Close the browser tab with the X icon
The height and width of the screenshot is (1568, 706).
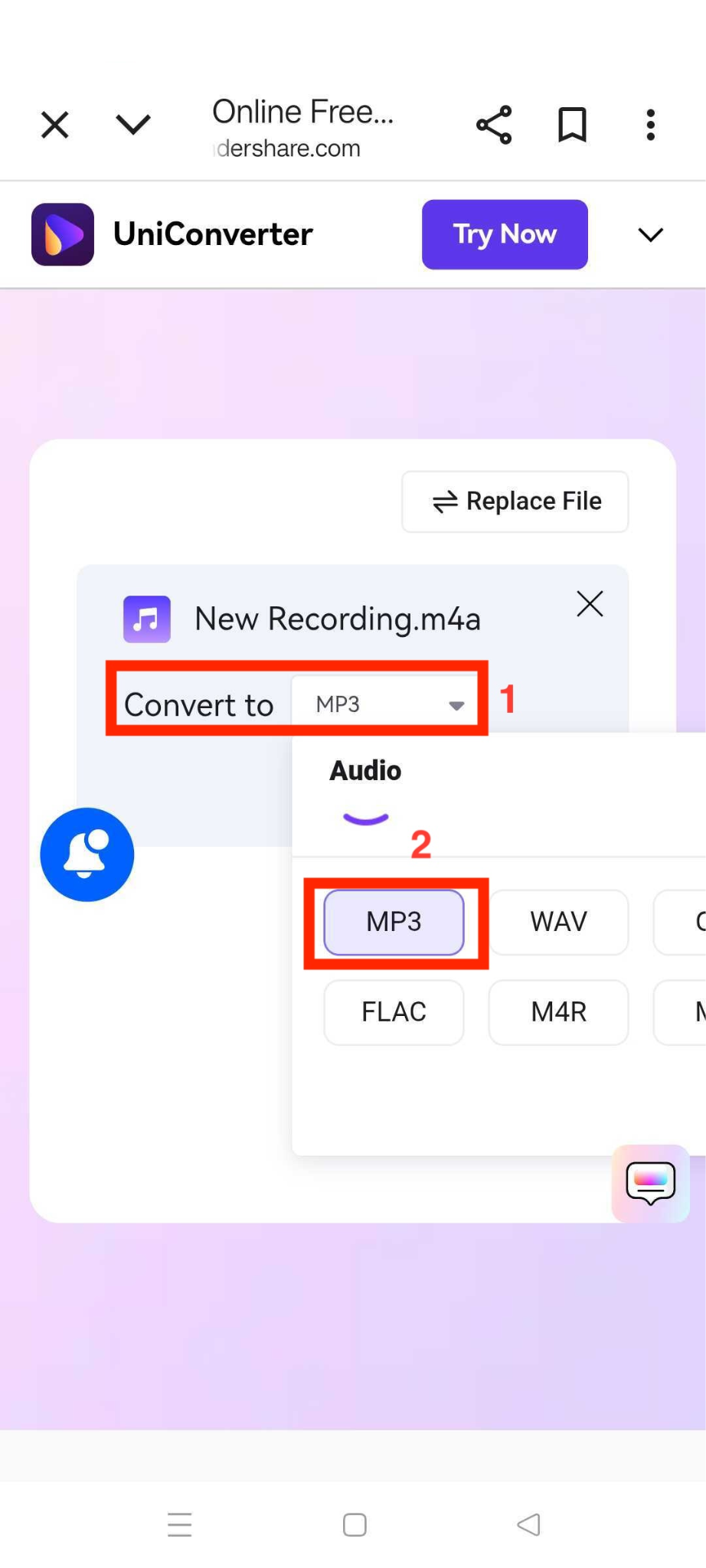(x=55, y=125)
